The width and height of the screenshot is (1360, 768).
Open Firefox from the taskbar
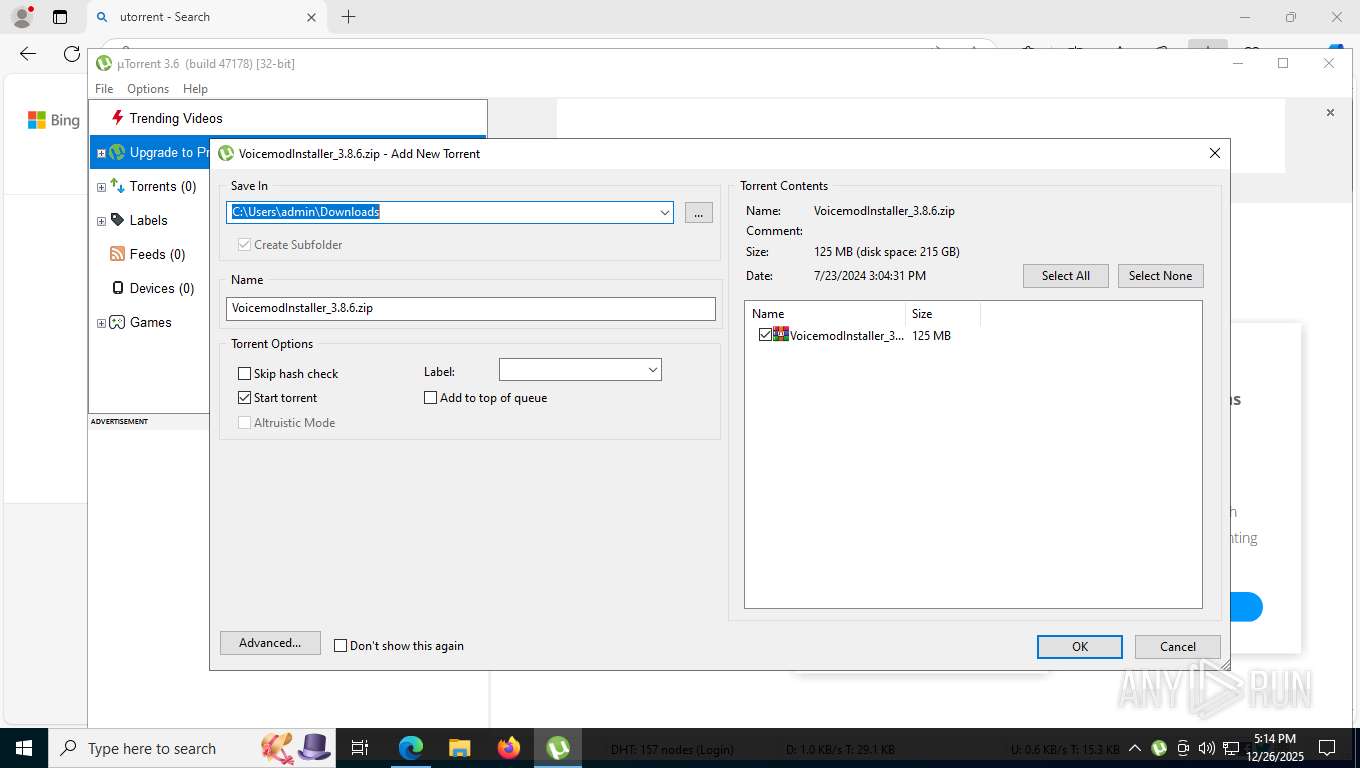(x=509, y=748)
